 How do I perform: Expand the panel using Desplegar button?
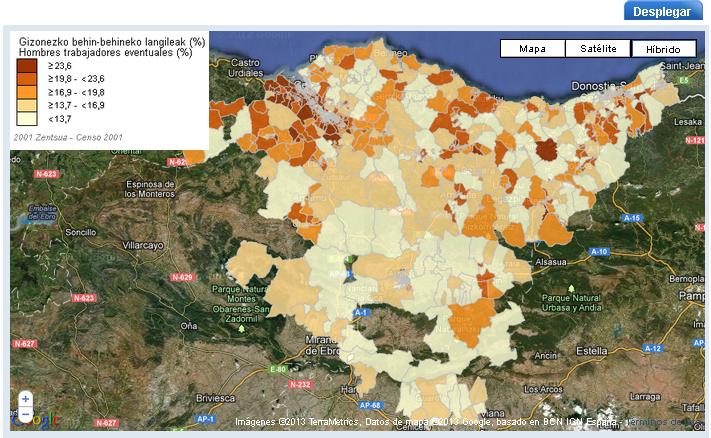663,11
